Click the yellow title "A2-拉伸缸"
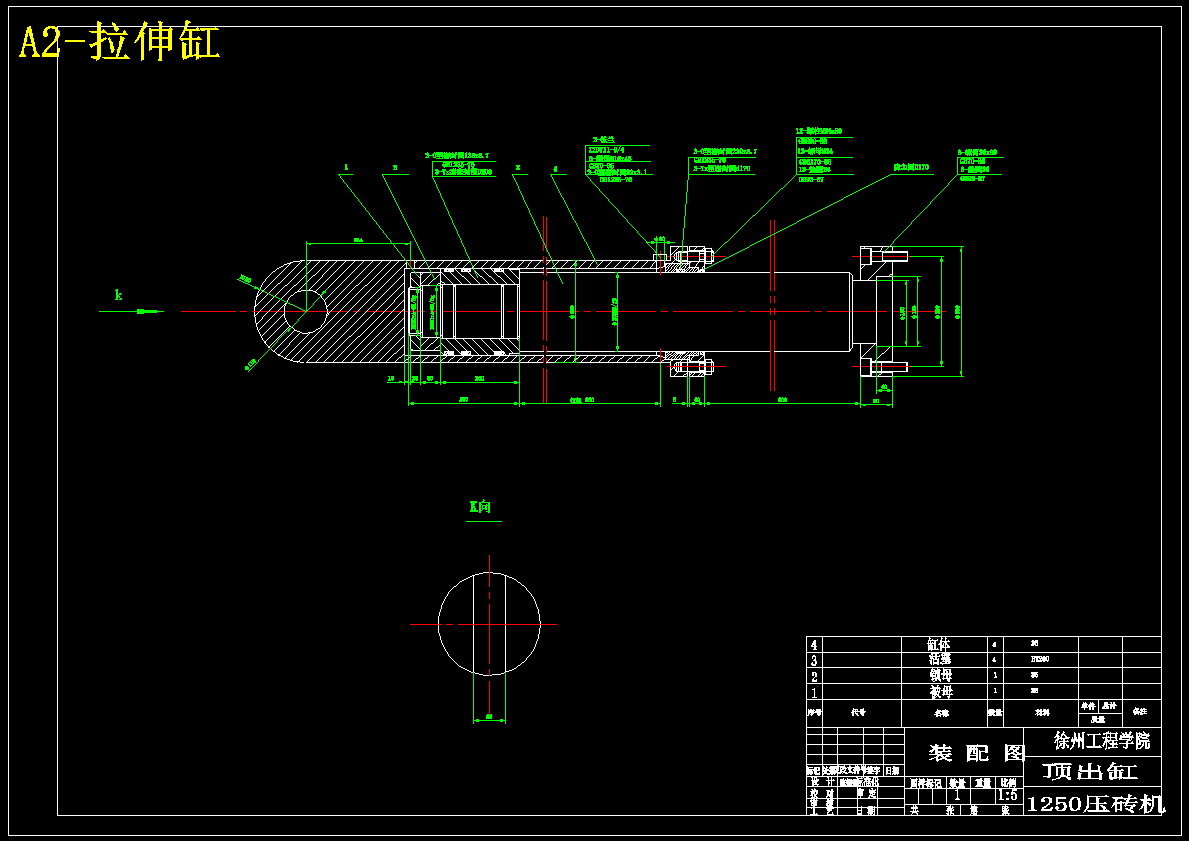1189x841 pixels. (x=120, y=42)
